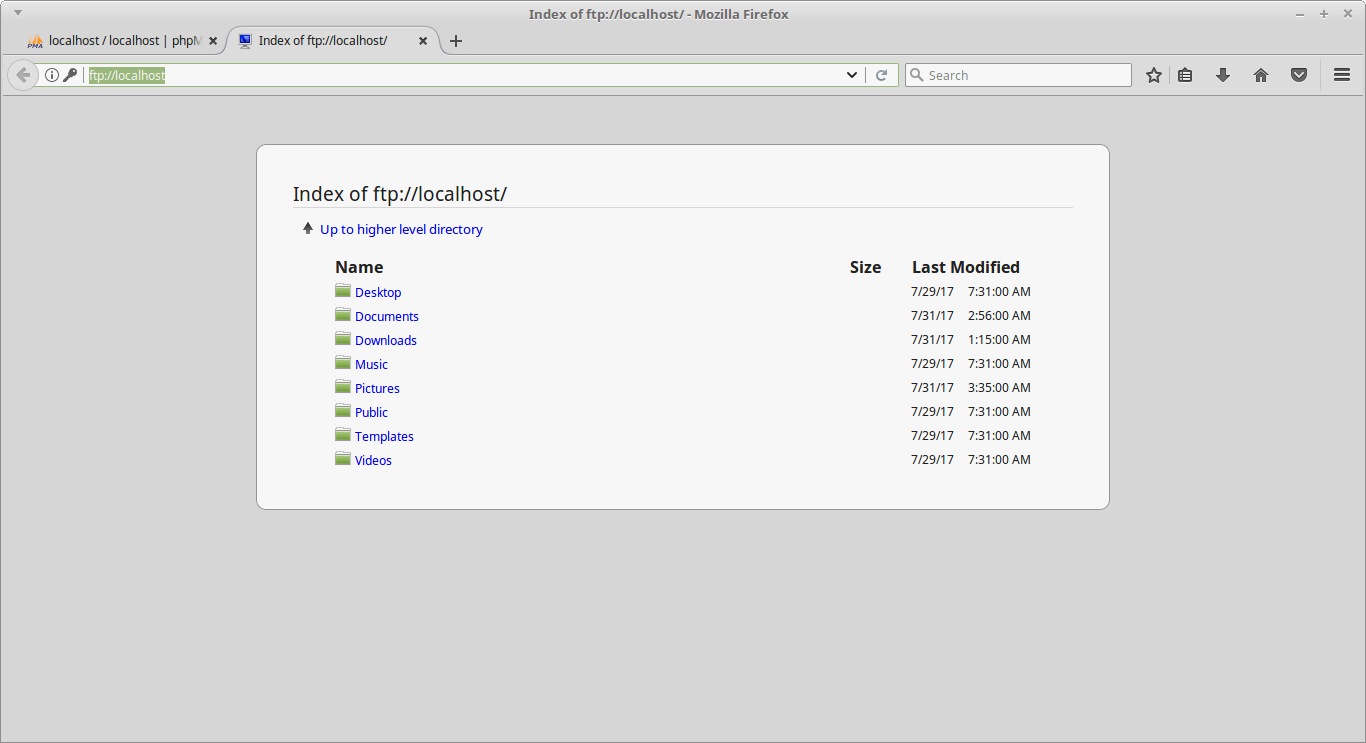Screen dimensions: 1366x743
Task: Open the Firefox hamburger menu
Action: coord(1342,74)
